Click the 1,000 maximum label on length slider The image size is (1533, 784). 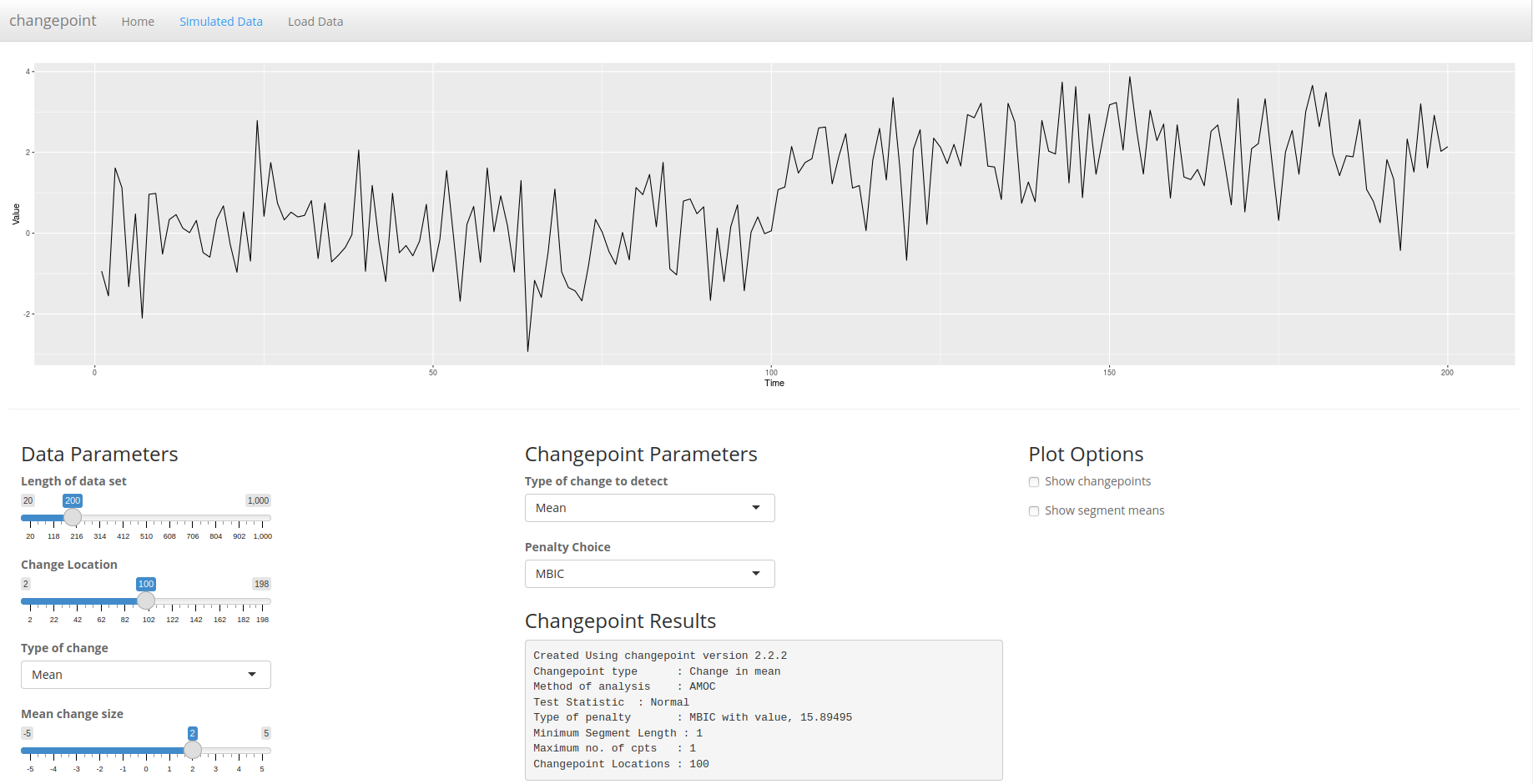[257, 500]
